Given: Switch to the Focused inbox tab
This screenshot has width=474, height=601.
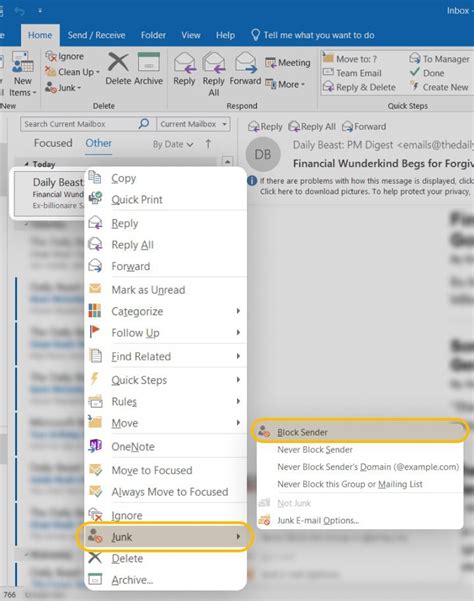Looking at the screenshot, I should (x=53, y=143).
